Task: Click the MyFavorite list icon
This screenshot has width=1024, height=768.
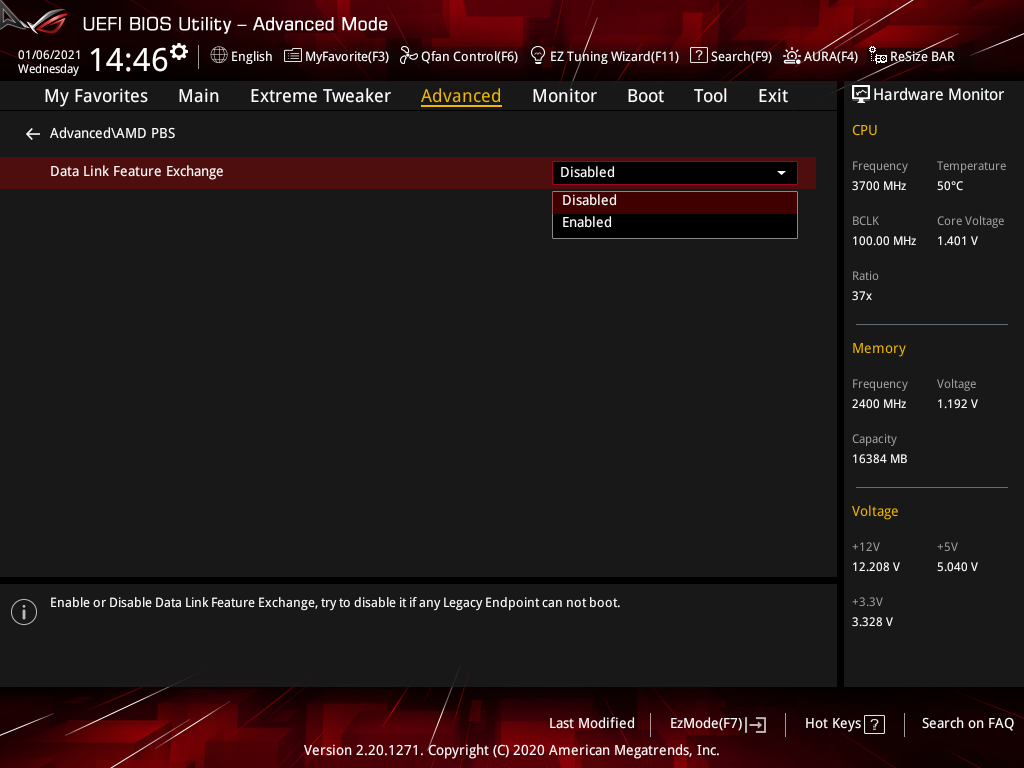Action: coord(293,56)
